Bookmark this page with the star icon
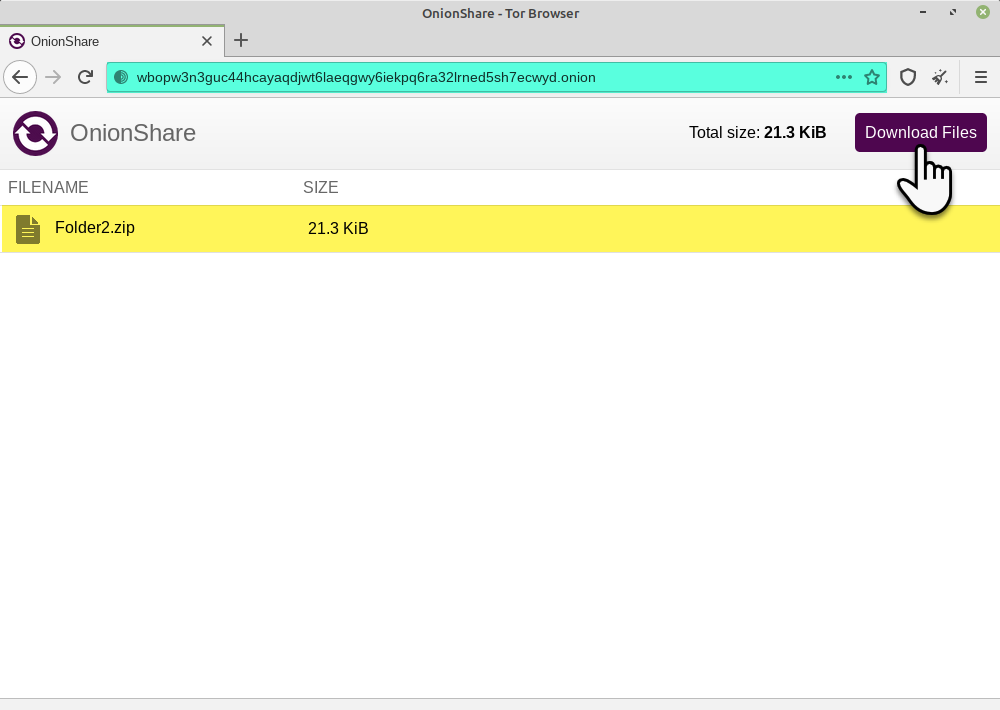Viewport: 1000px width, 710px height. point(872,77)
